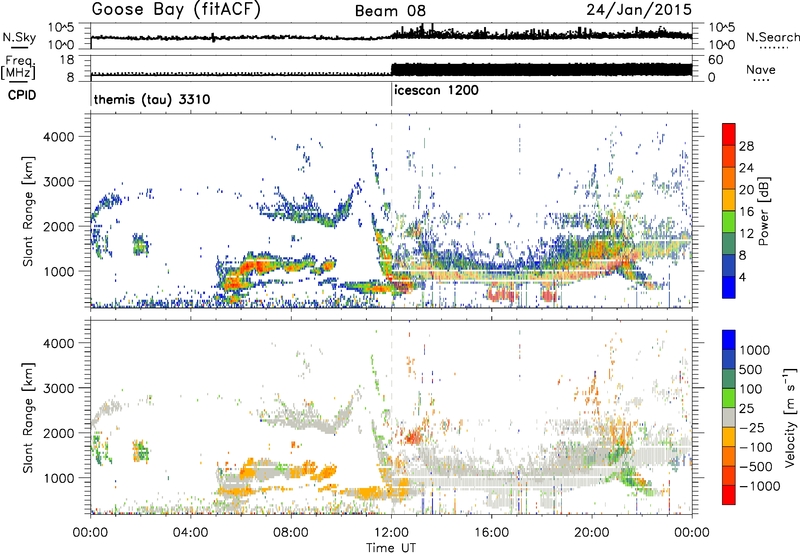Click the 'icescan 1200' CPID entry
800x554 pixels.
[x=436, y=91]
